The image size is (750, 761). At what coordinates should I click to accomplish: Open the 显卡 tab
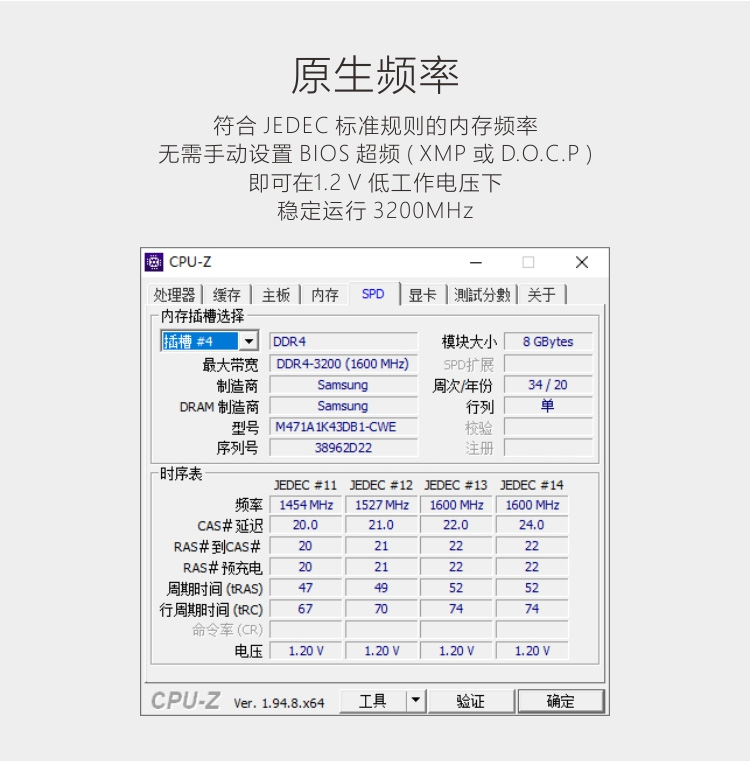(x=422, y=295)
